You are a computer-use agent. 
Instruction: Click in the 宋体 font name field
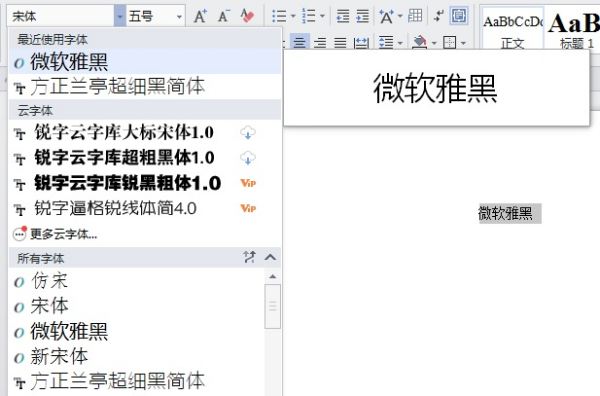pyautogui.click(x=61, y=16)
